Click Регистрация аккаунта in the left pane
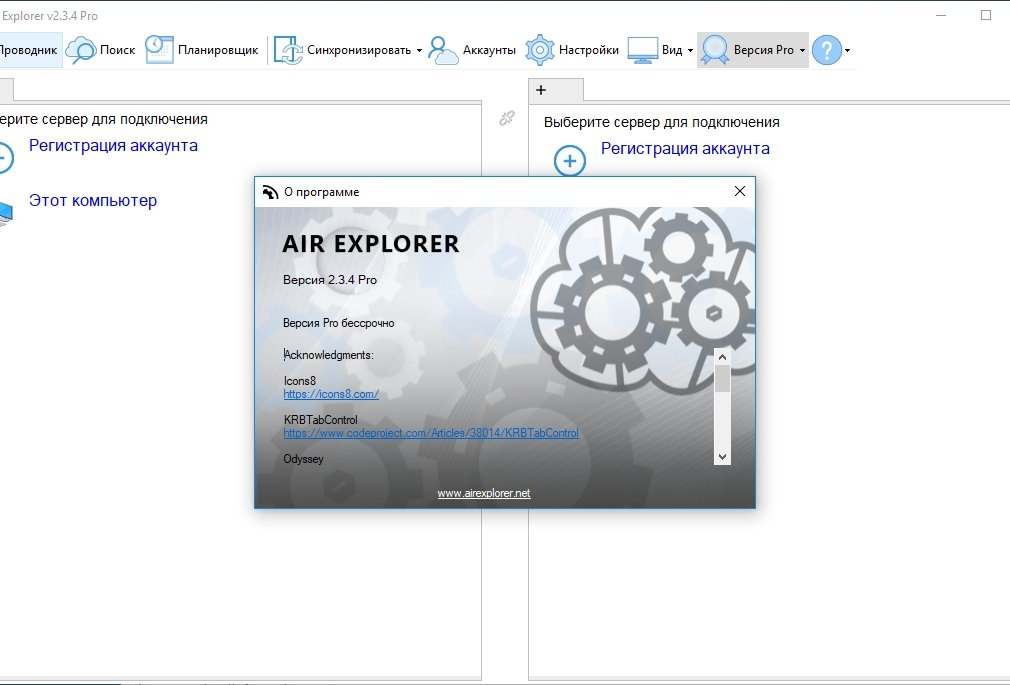Image resolution: width=1010 pixels, height=685 pixels. pyautogui.click(x=113, y=146)
